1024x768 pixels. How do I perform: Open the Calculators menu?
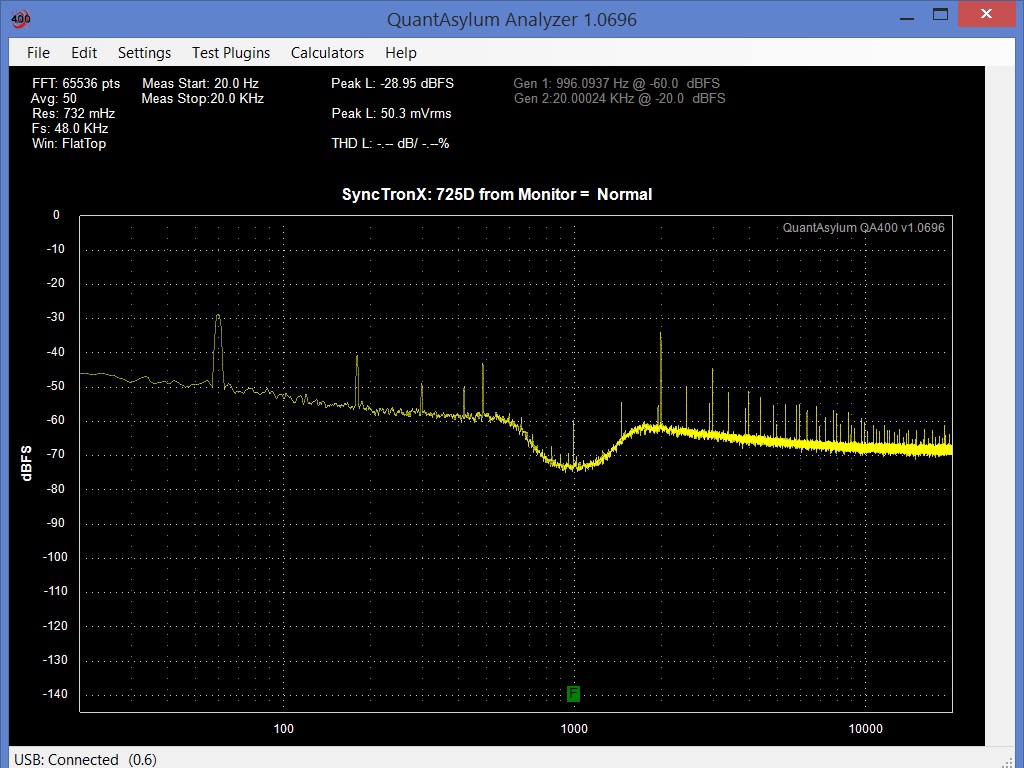point(327,53)
